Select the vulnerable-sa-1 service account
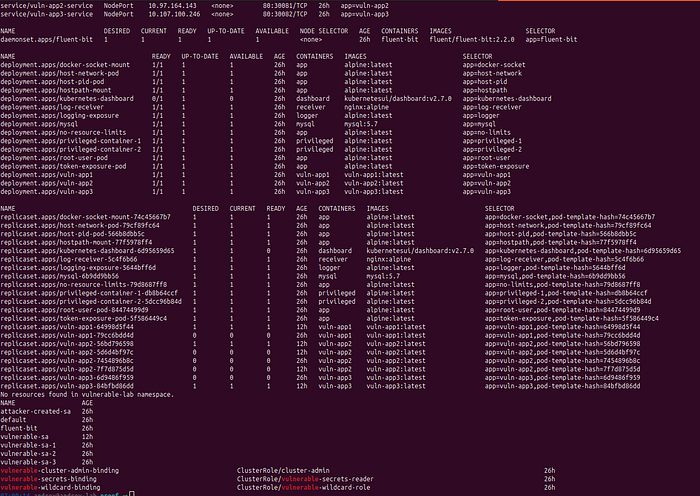The width and height of the screenshot is (700, 496). (28, 446)
